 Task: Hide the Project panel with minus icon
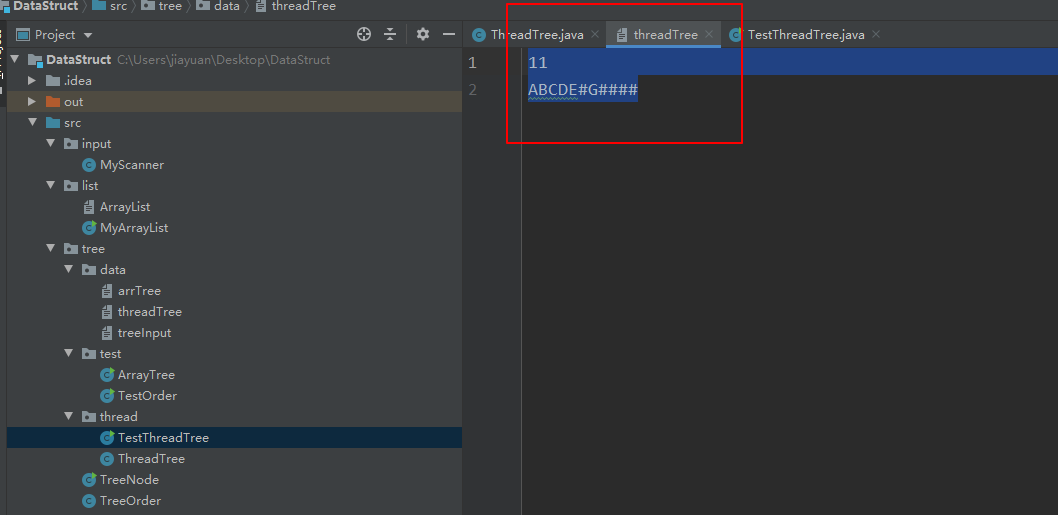click(x=449, y=34)
